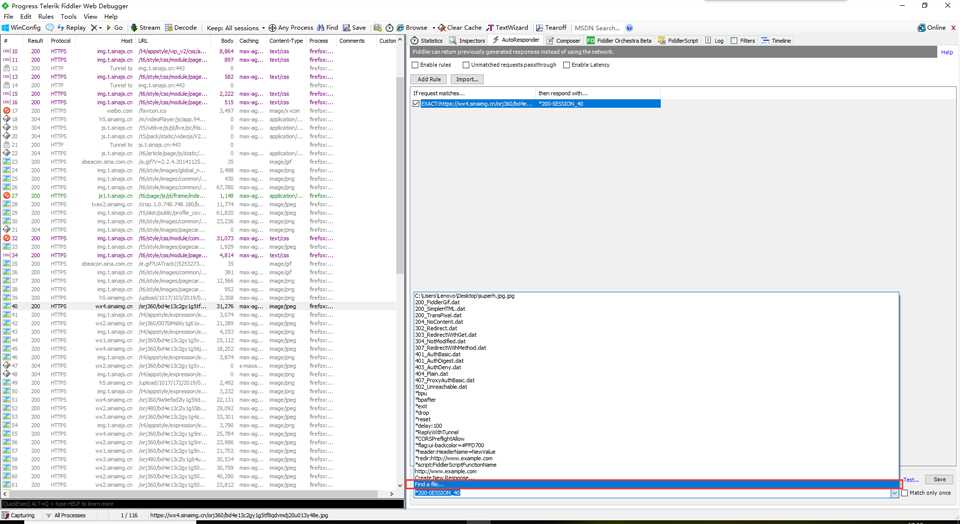Select 'Find a file...' in dropdown list
960x524 pixels.
click(656, 484)
